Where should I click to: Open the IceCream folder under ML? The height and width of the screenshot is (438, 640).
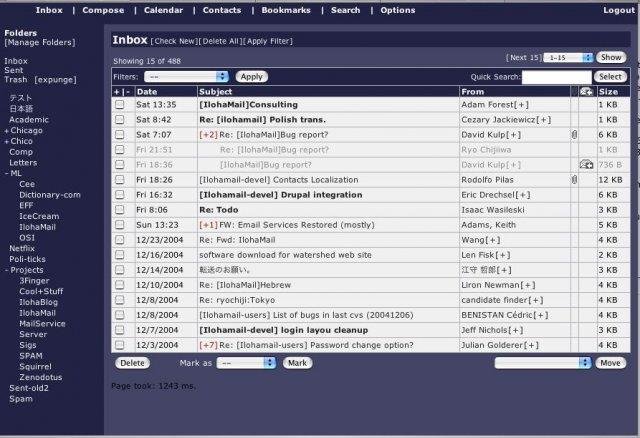click(39, 216)
